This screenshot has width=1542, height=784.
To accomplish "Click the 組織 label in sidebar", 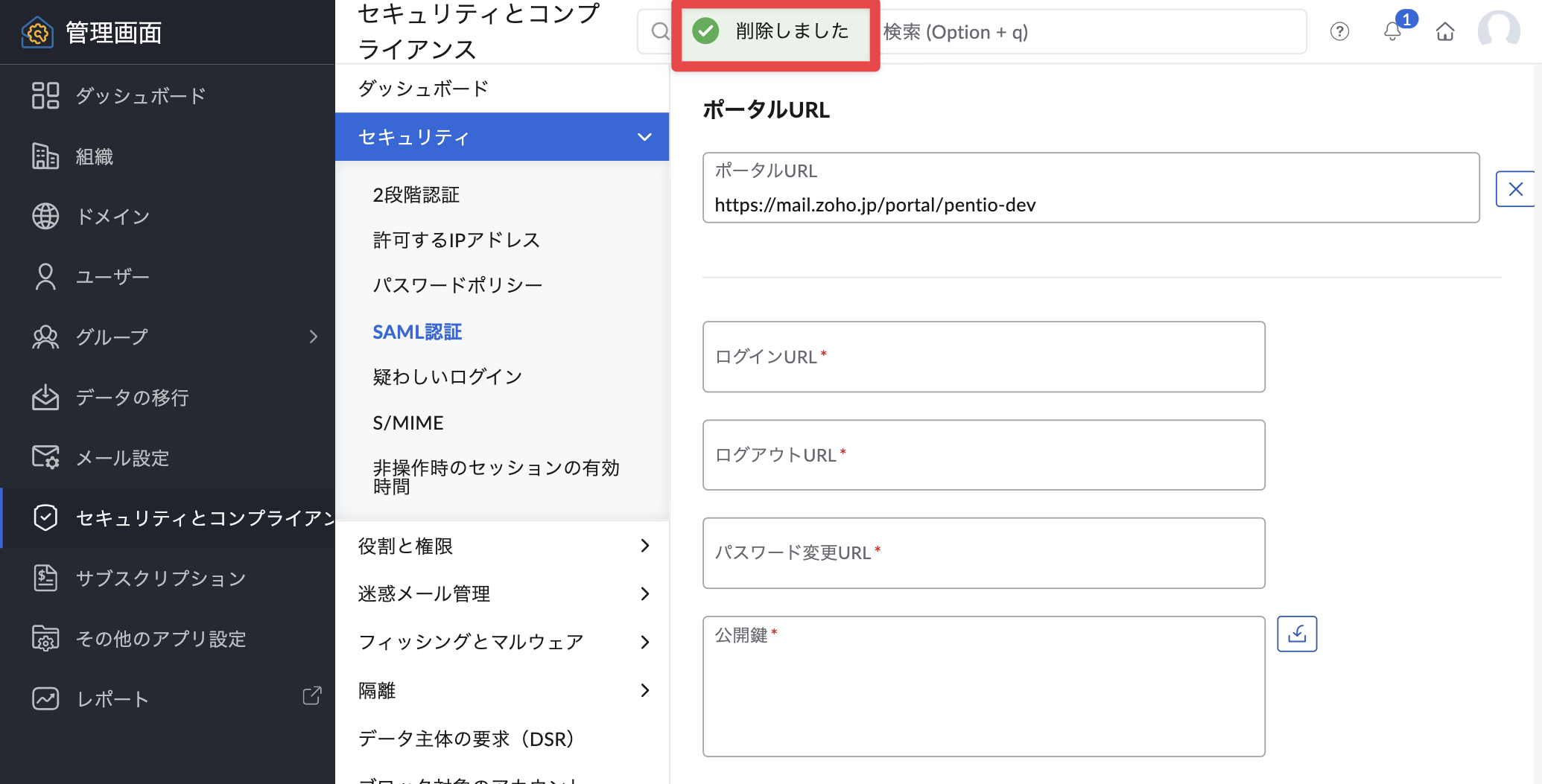I will (94, 156).
